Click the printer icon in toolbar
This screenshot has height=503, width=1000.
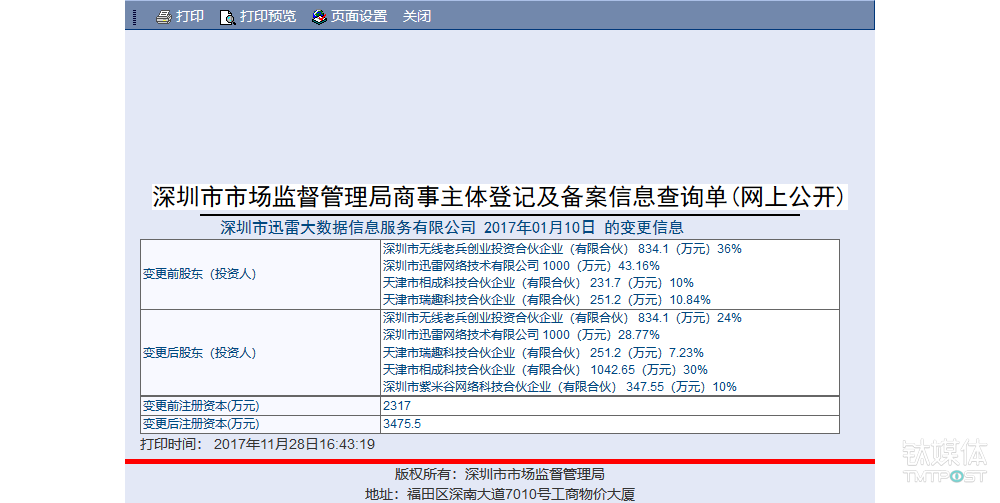coord(164,17)
